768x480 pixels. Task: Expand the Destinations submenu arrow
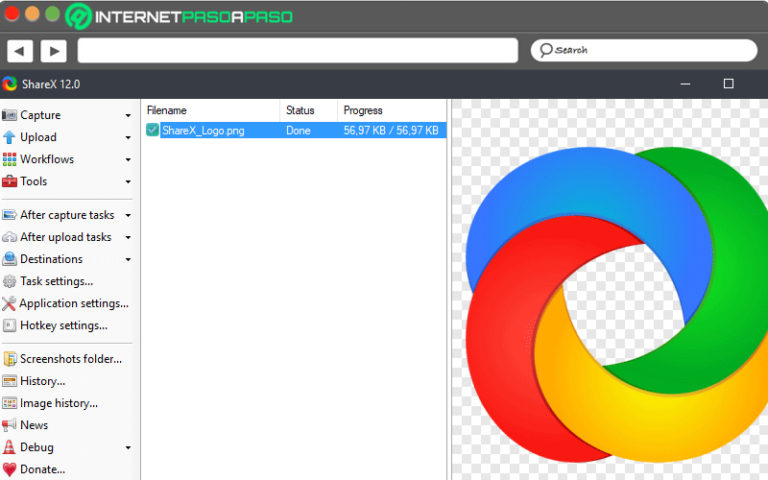tap(128, 260)
